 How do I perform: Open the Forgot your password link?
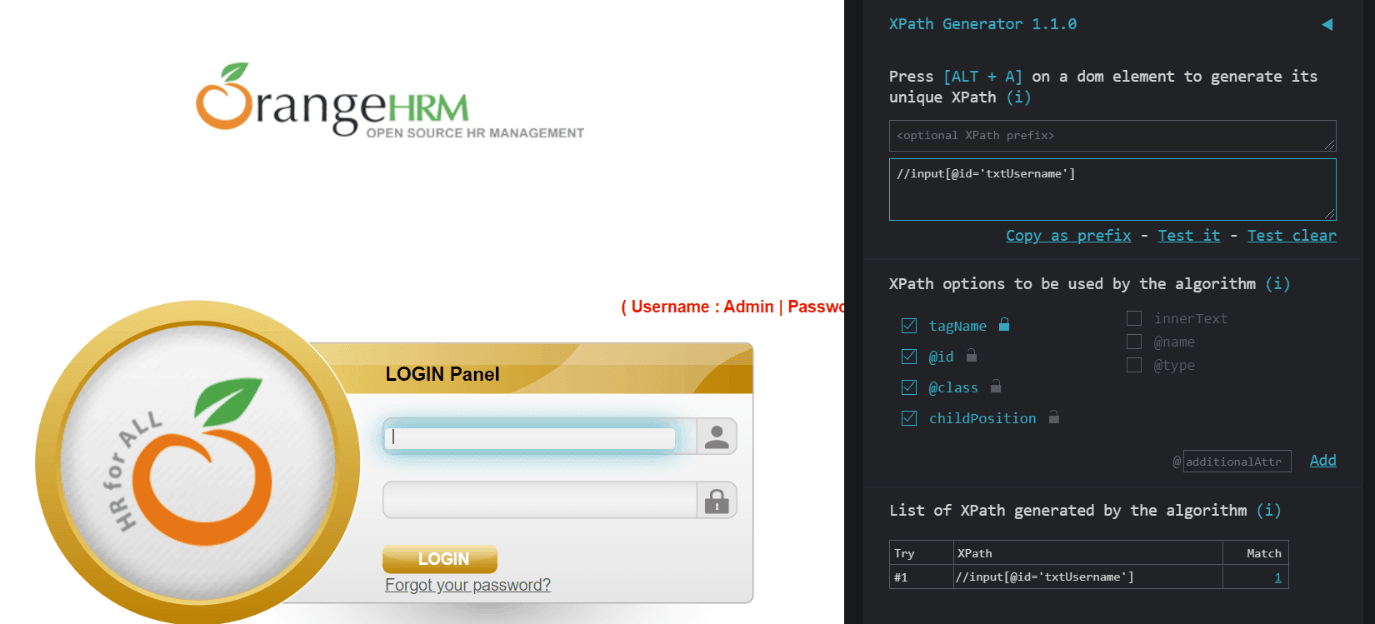(x=467, y=585)
